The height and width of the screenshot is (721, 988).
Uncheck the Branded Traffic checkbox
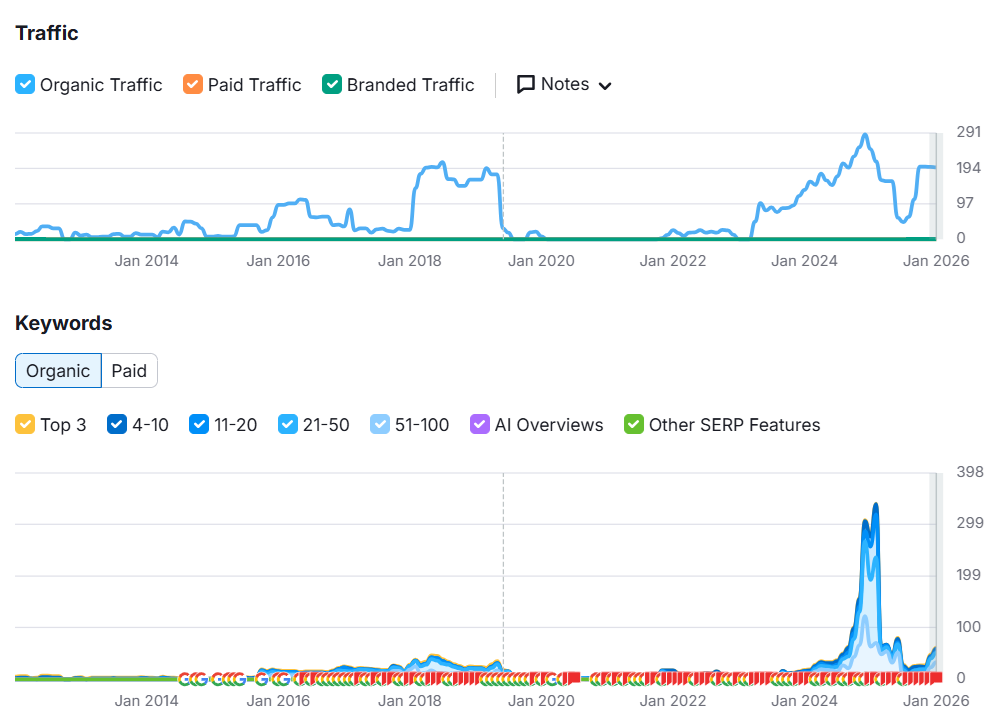click(x=332, y=85)
